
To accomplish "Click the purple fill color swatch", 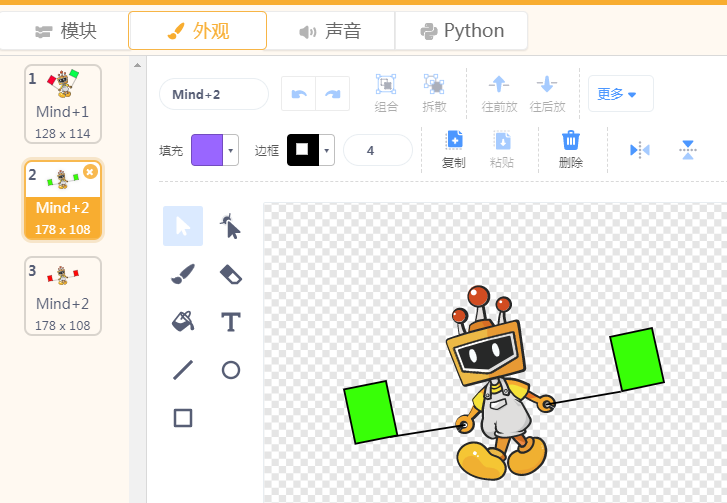I will 207,150.
